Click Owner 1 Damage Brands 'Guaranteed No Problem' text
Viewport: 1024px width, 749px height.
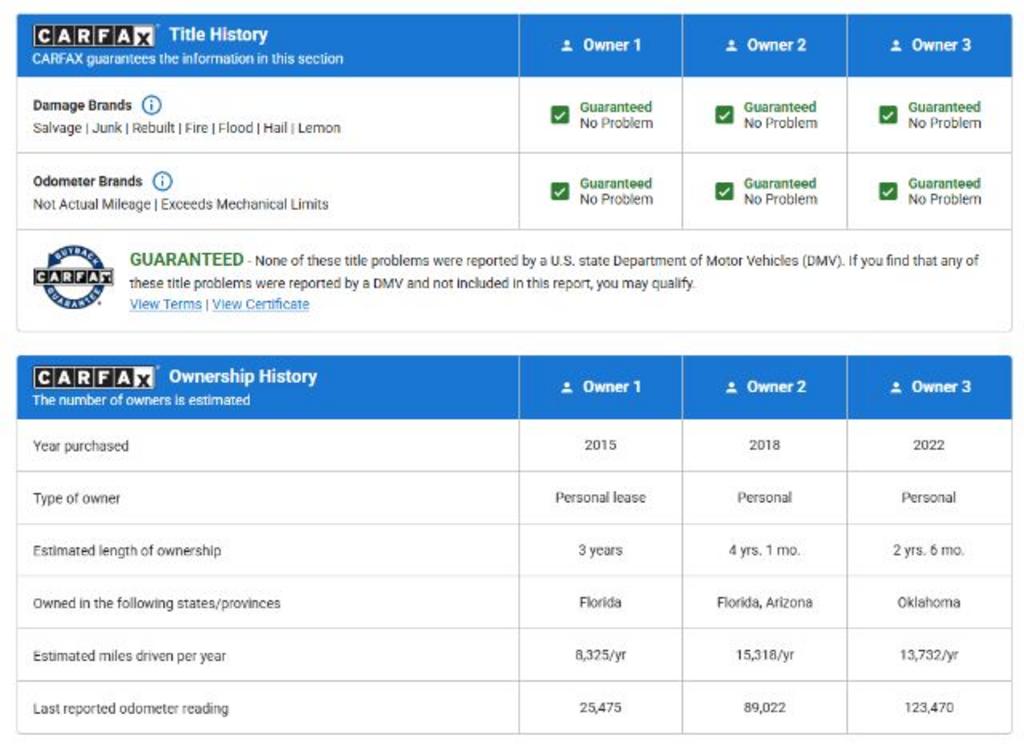click(616, 115)
